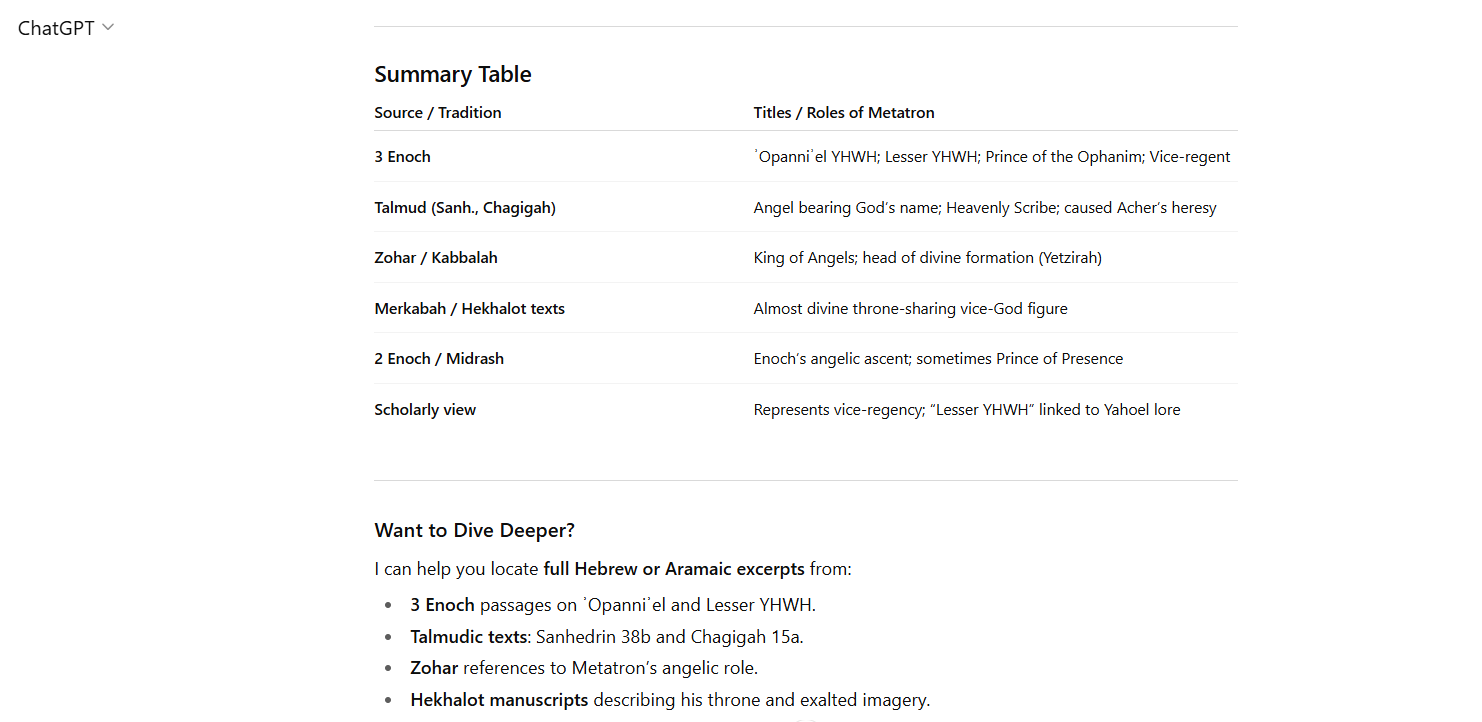Click the full Hebrew or Aramaic excerpts text
This screenshot has width=1482, height=722.
673,569
